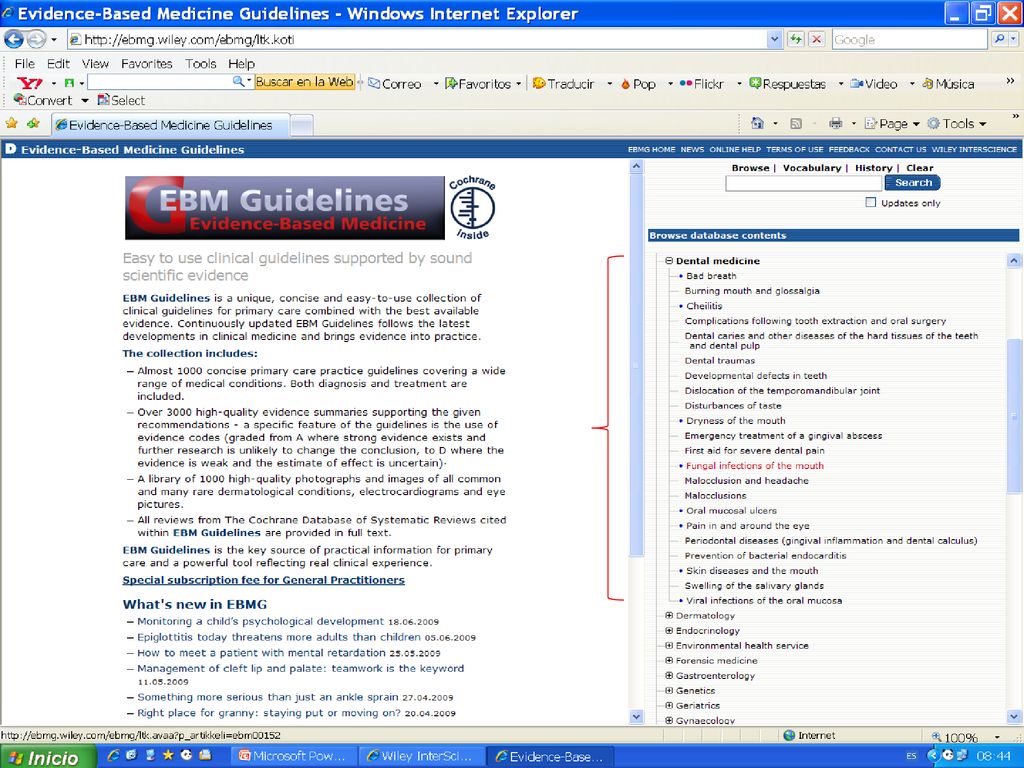This screenshot has width=1024, height=768.
Task: Switch to Wiley InterScience taskbar window
Action: (422, 756)
